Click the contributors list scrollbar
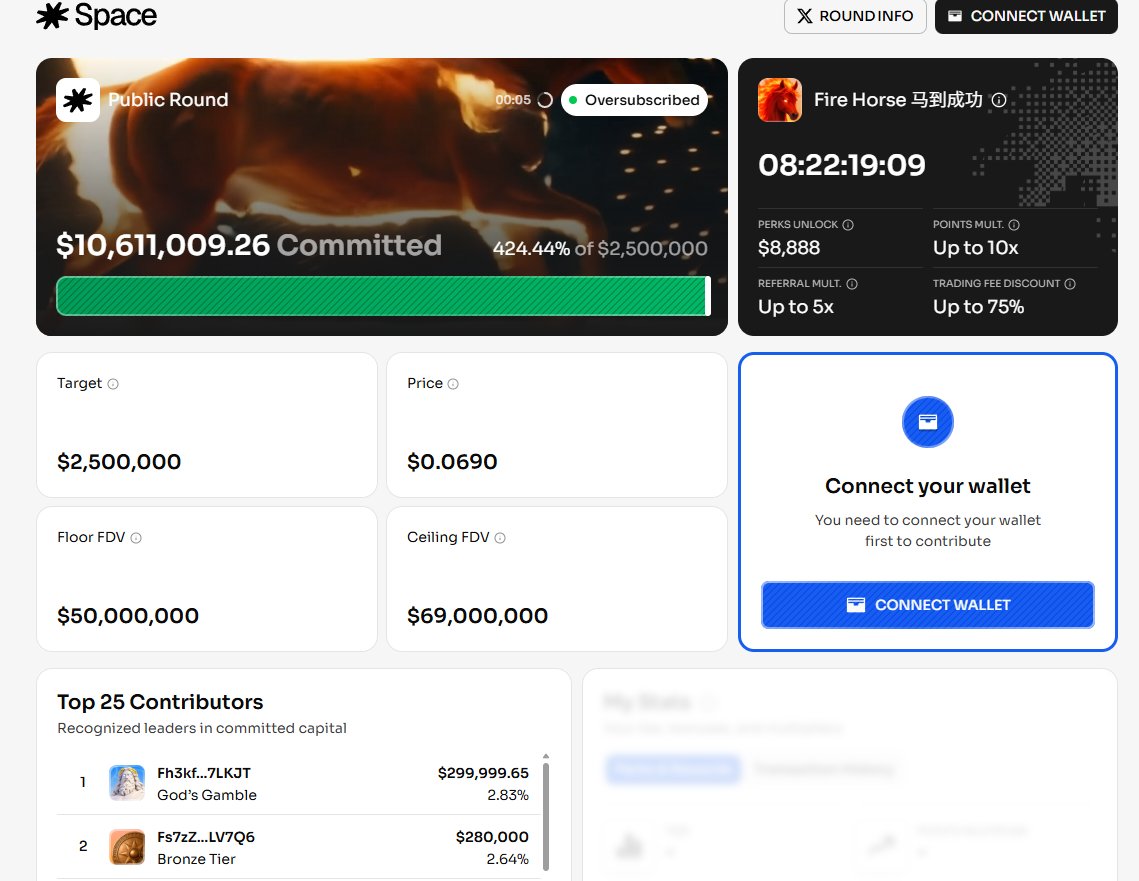 point(546,816)
